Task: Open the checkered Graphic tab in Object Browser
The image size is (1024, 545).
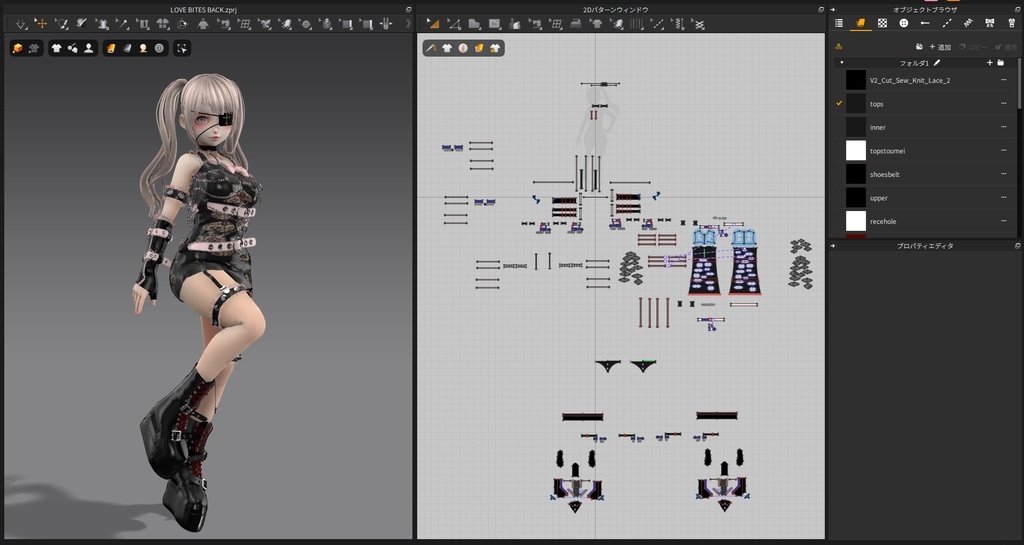Action: coord(882,23)
